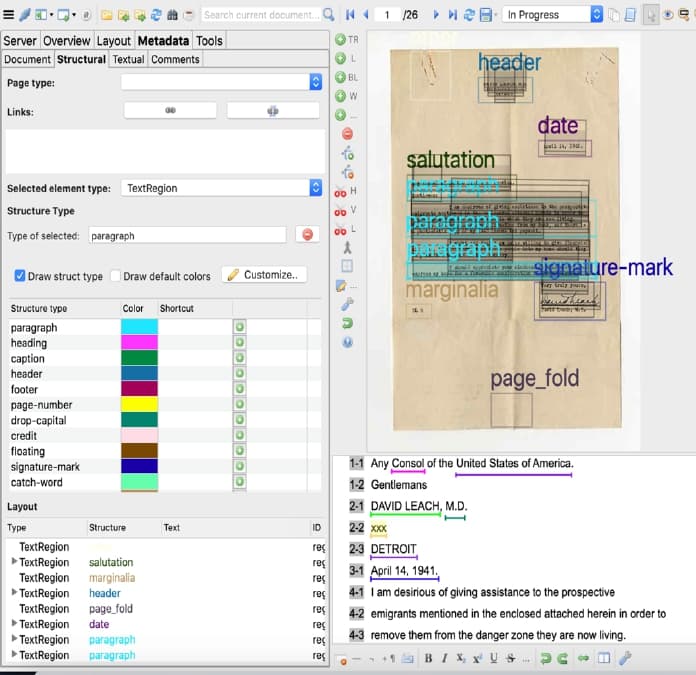Click the right Links break button
Image resolution: width=696 pixels, height=675 pixels.
click(x=273, y=111)
